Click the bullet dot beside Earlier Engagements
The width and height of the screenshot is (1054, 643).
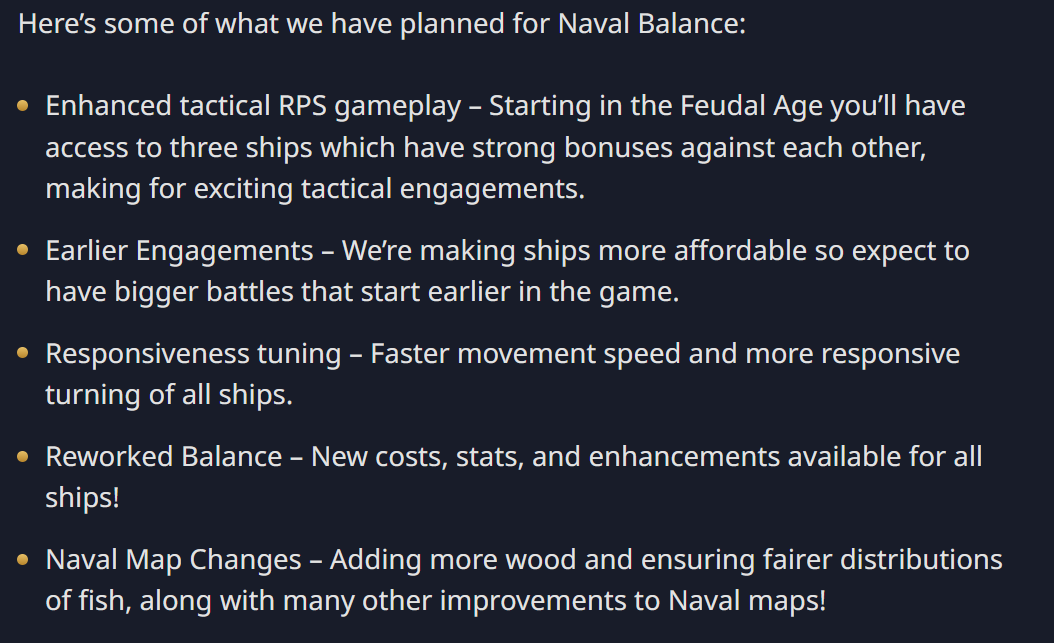tap(23, 250)
